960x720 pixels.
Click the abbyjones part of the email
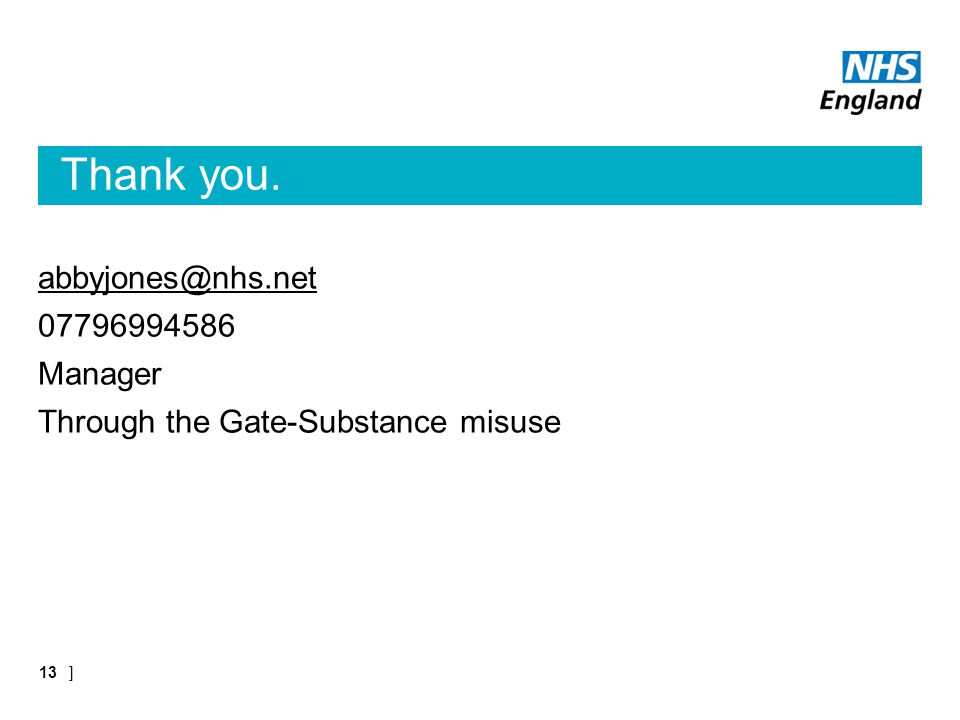pos(108,279)
